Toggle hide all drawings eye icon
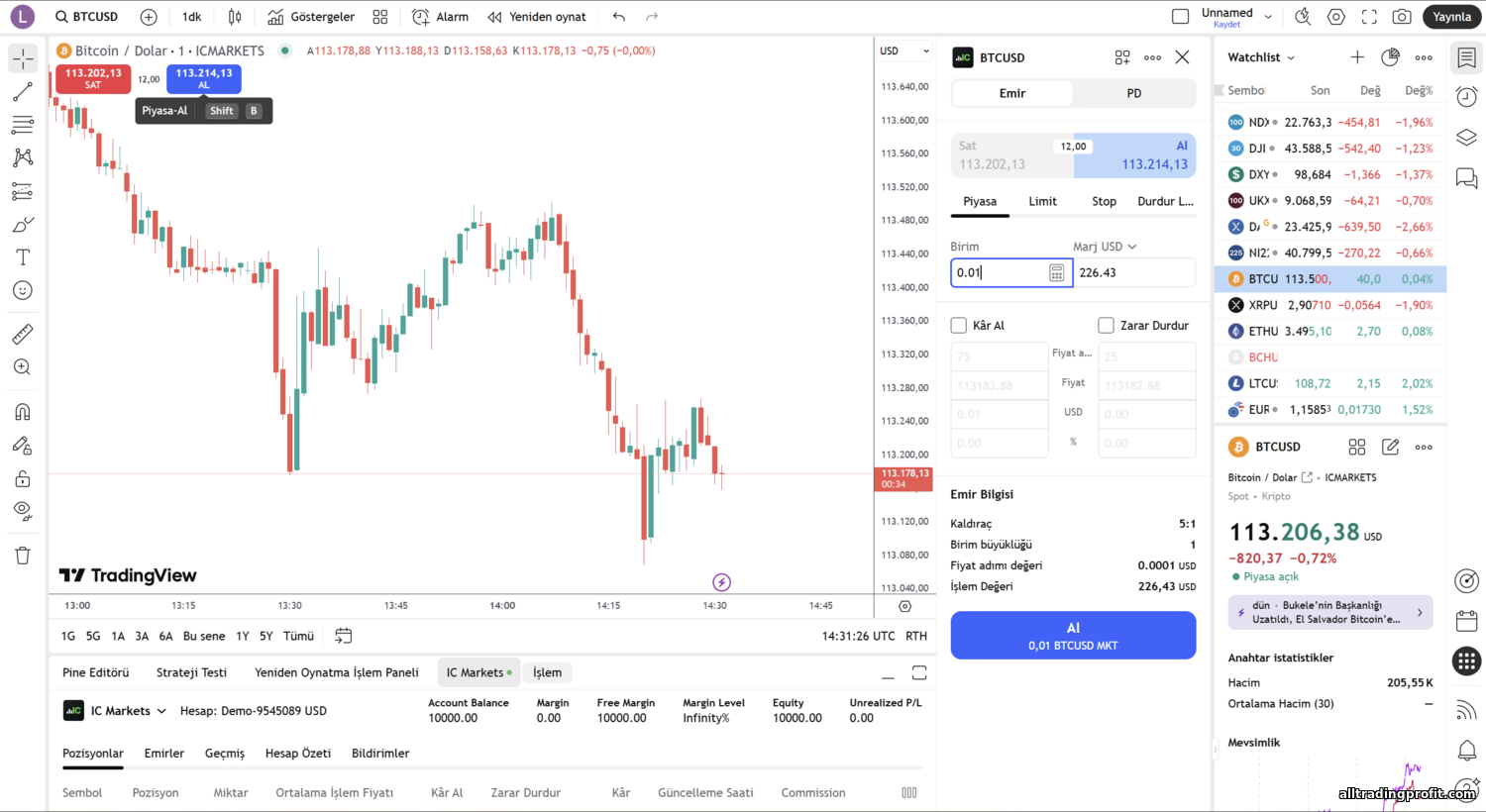This screenshot has height=812, width=1486. [x=23, y=512]
